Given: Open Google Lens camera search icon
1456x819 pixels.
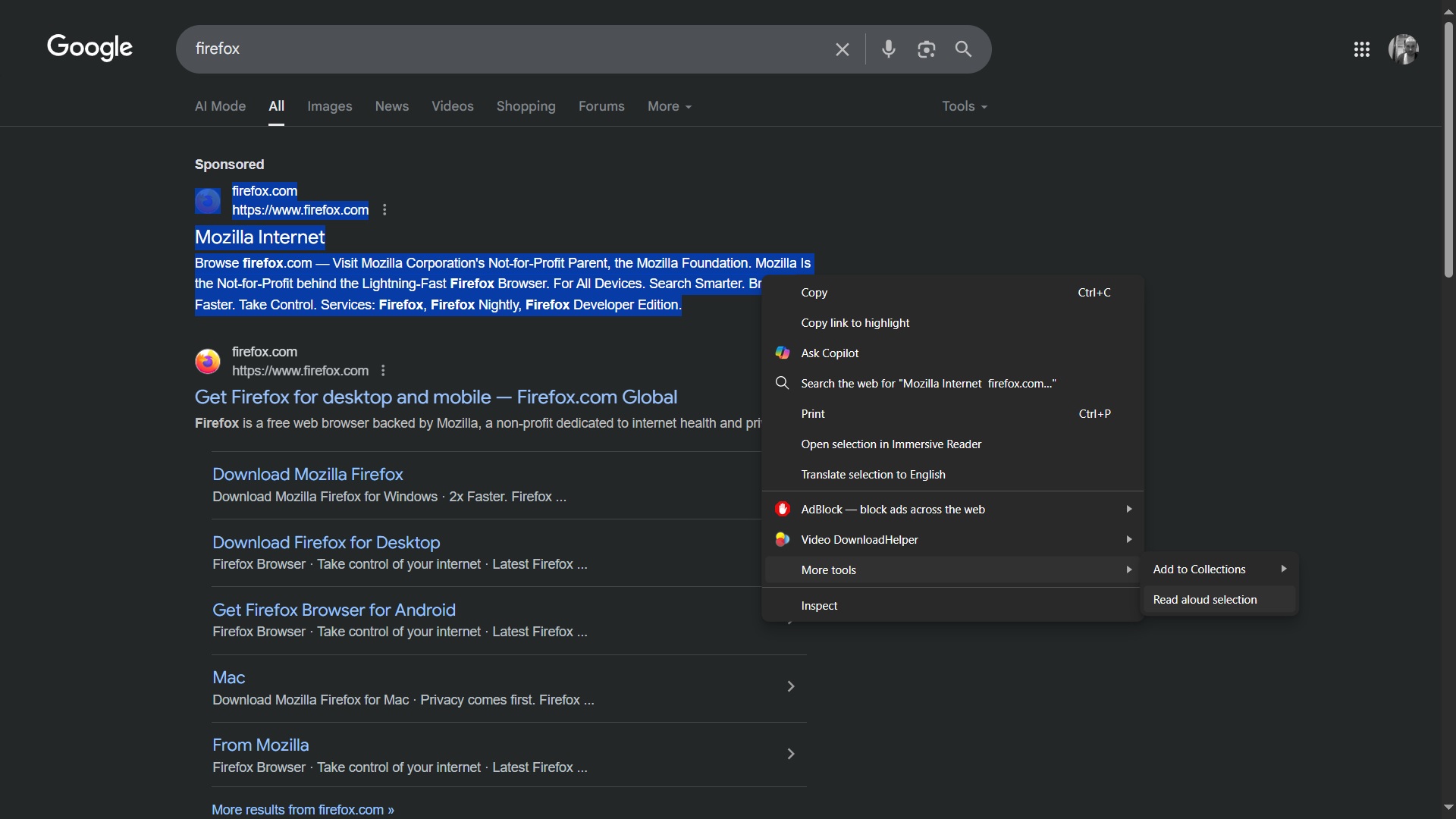Looking at the screenshot, I should 926,49.
